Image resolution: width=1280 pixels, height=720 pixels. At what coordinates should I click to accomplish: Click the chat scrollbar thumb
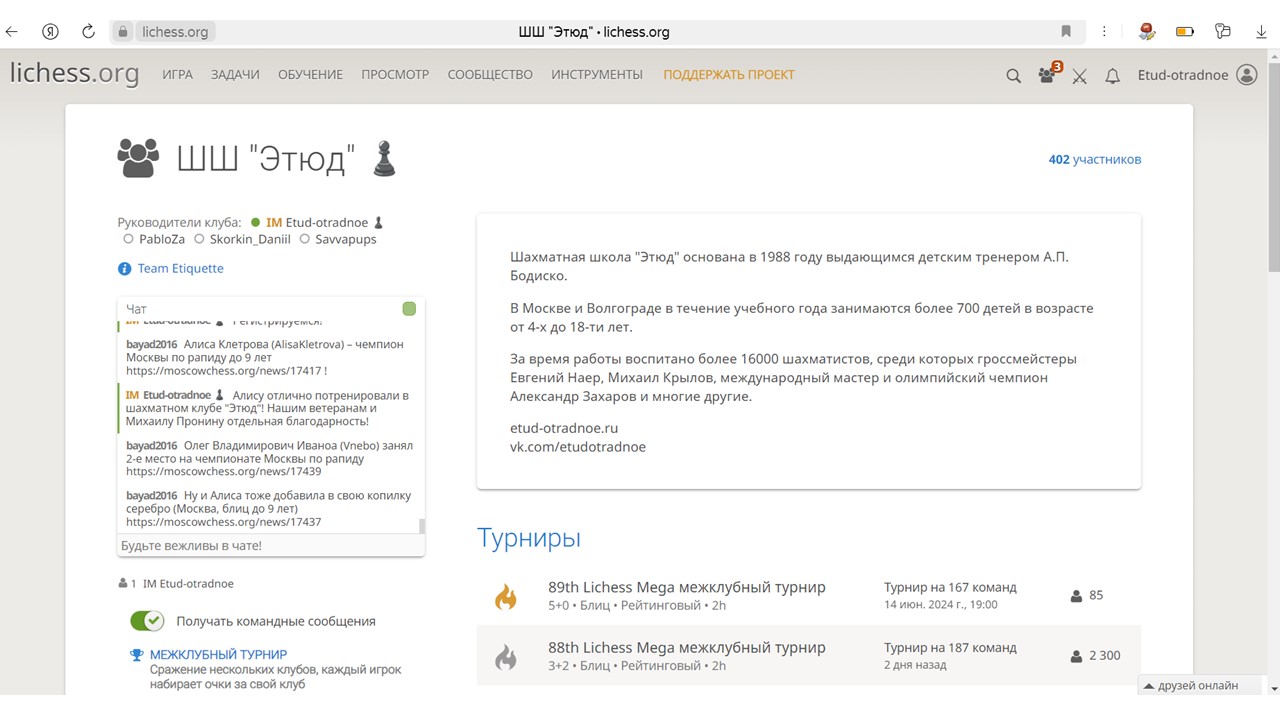pyautogui.click(x=422, y=526)
